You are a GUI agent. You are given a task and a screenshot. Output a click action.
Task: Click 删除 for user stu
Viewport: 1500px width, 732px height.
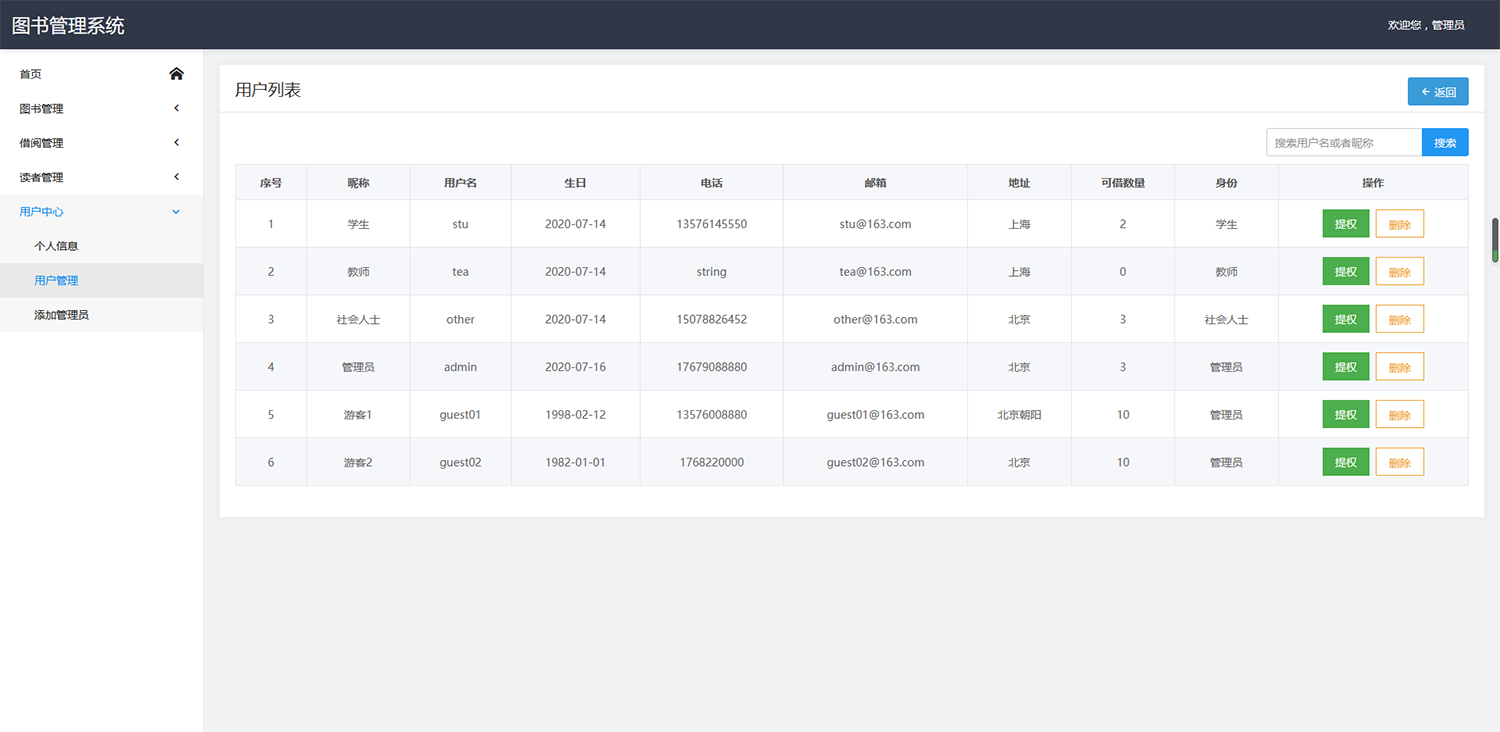[1400, 224]
